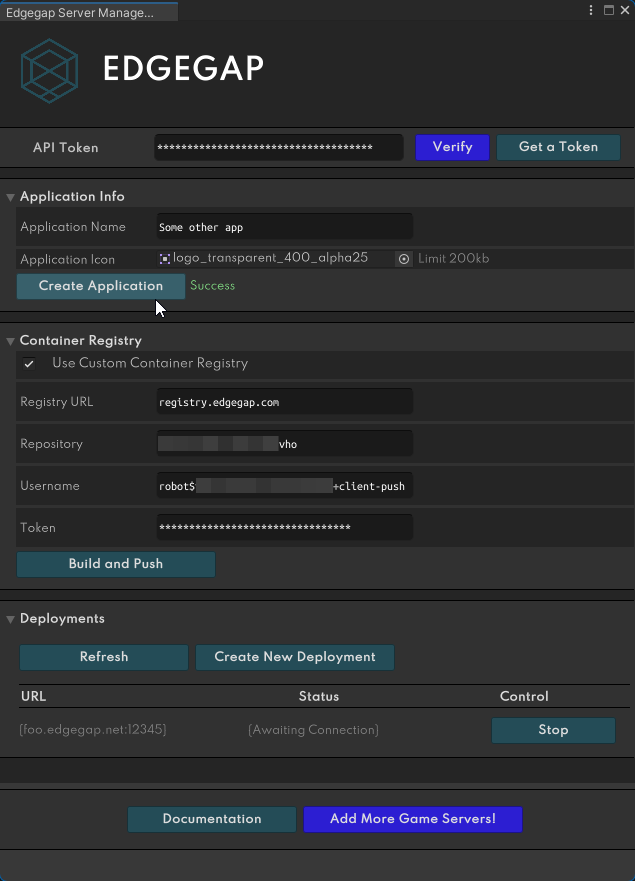
Task: Close the Edgegap Server Manager window
Action: tap(625, 10)
